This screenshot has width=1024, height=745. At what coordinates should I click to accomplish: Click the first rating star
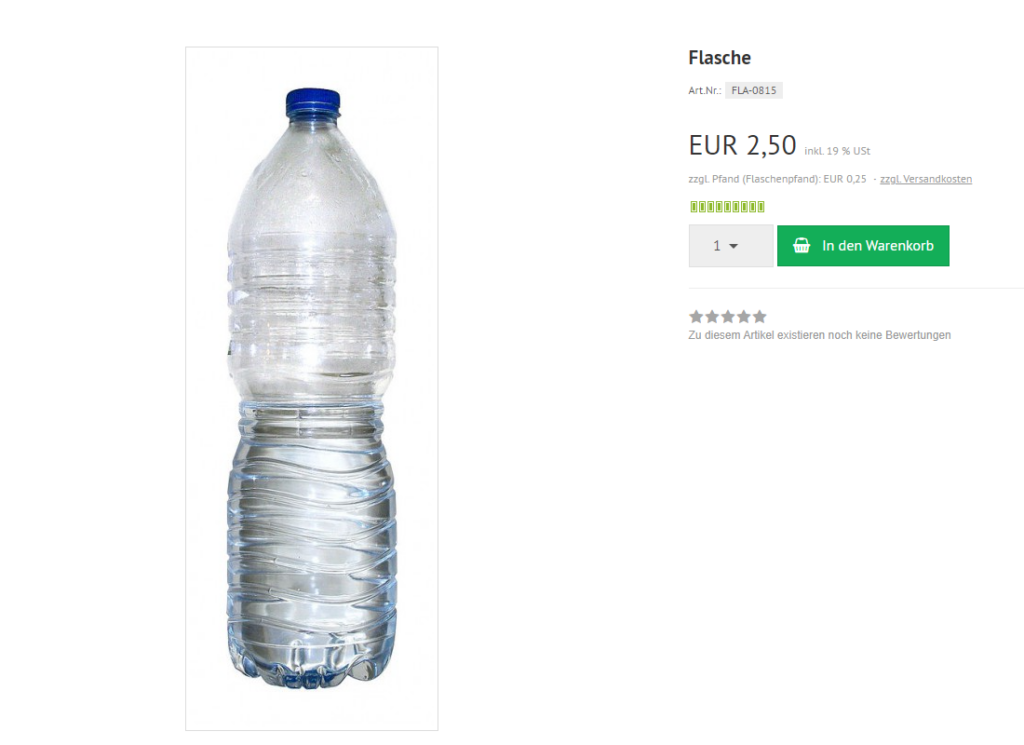pyautogui.click(x=696, y=317)
